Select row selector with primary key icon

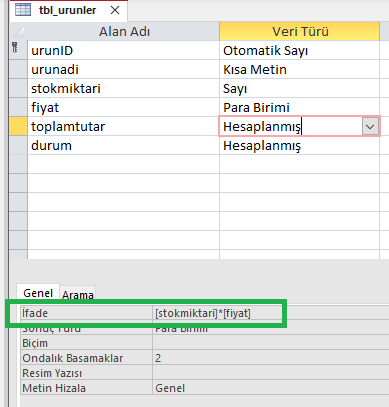[x=18, y=51]
